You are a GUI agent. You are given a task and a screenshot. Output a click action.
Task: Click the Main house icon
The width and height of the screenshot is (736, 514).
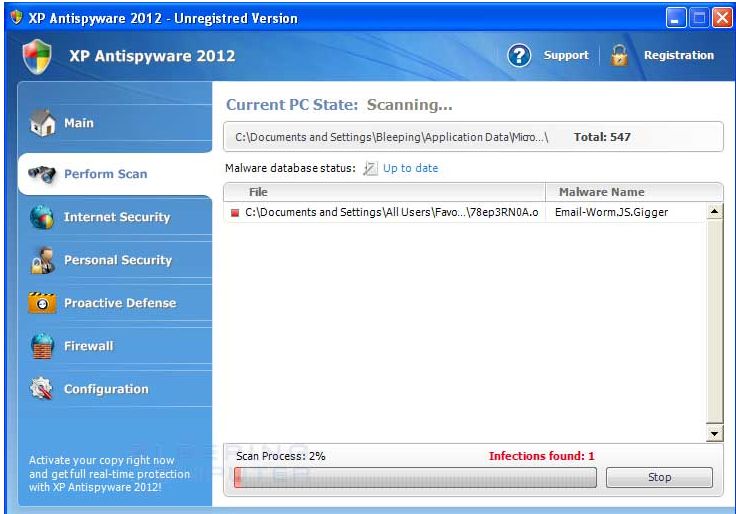pos(43,123)
